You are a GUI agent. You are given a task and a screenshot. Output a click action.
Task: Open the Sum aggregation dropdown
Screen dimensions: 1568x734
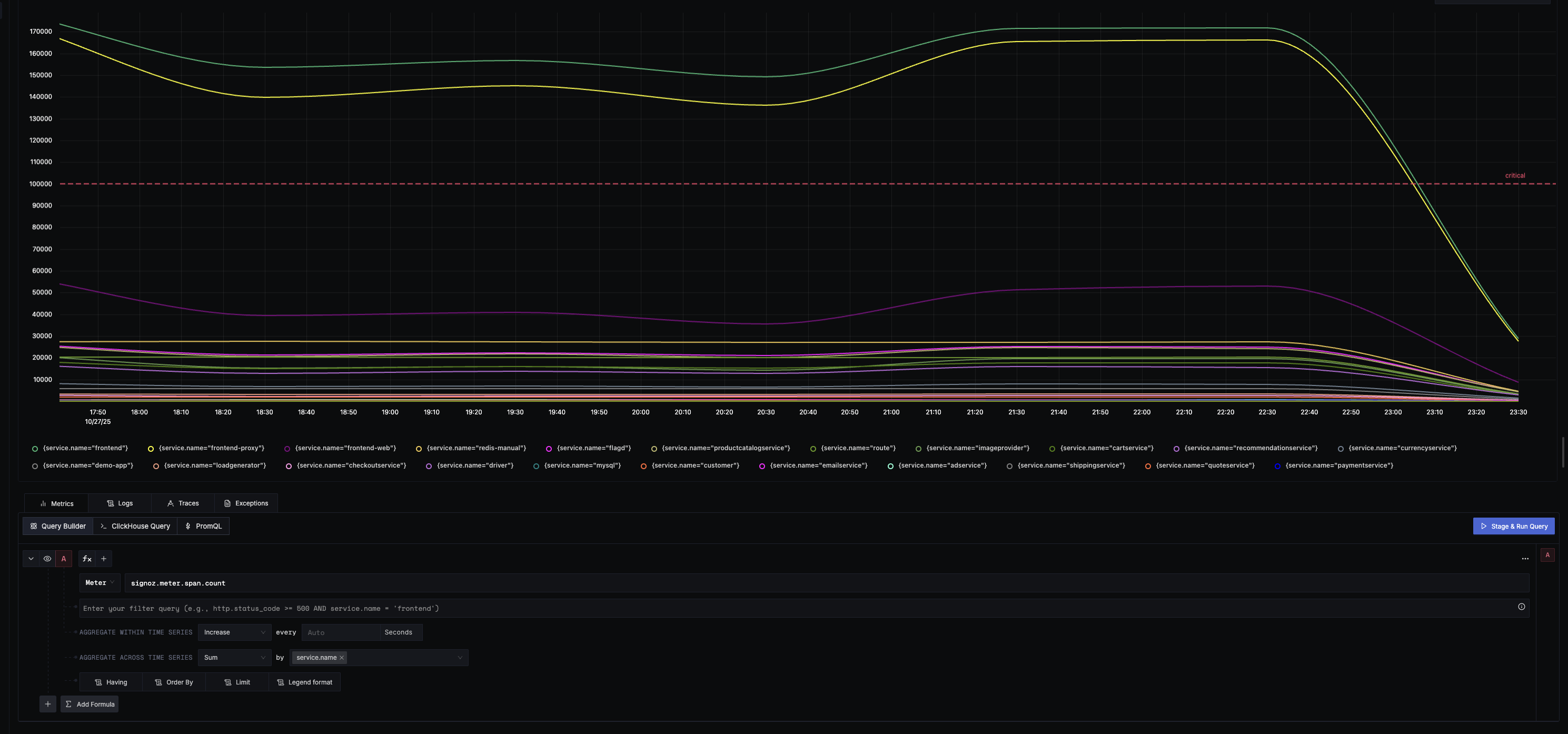click(x=234, y=658)
